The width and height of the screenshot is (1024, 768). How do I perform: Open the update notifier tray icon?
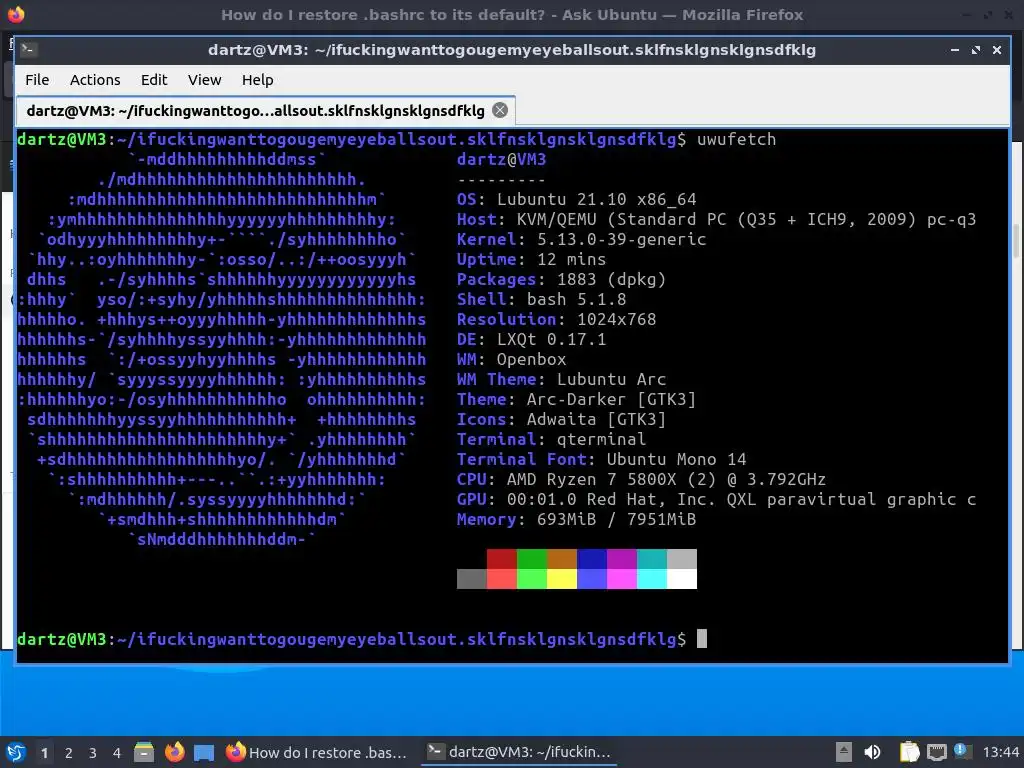pos(961,751)
